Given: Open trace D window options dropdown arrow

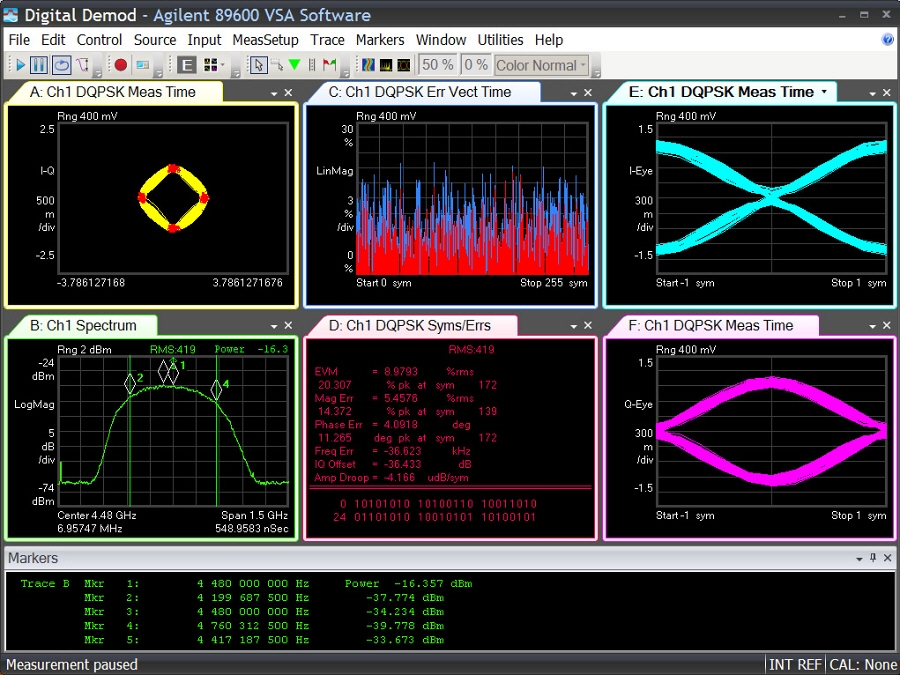Looking at the screenshot, I should pos(574,326).
